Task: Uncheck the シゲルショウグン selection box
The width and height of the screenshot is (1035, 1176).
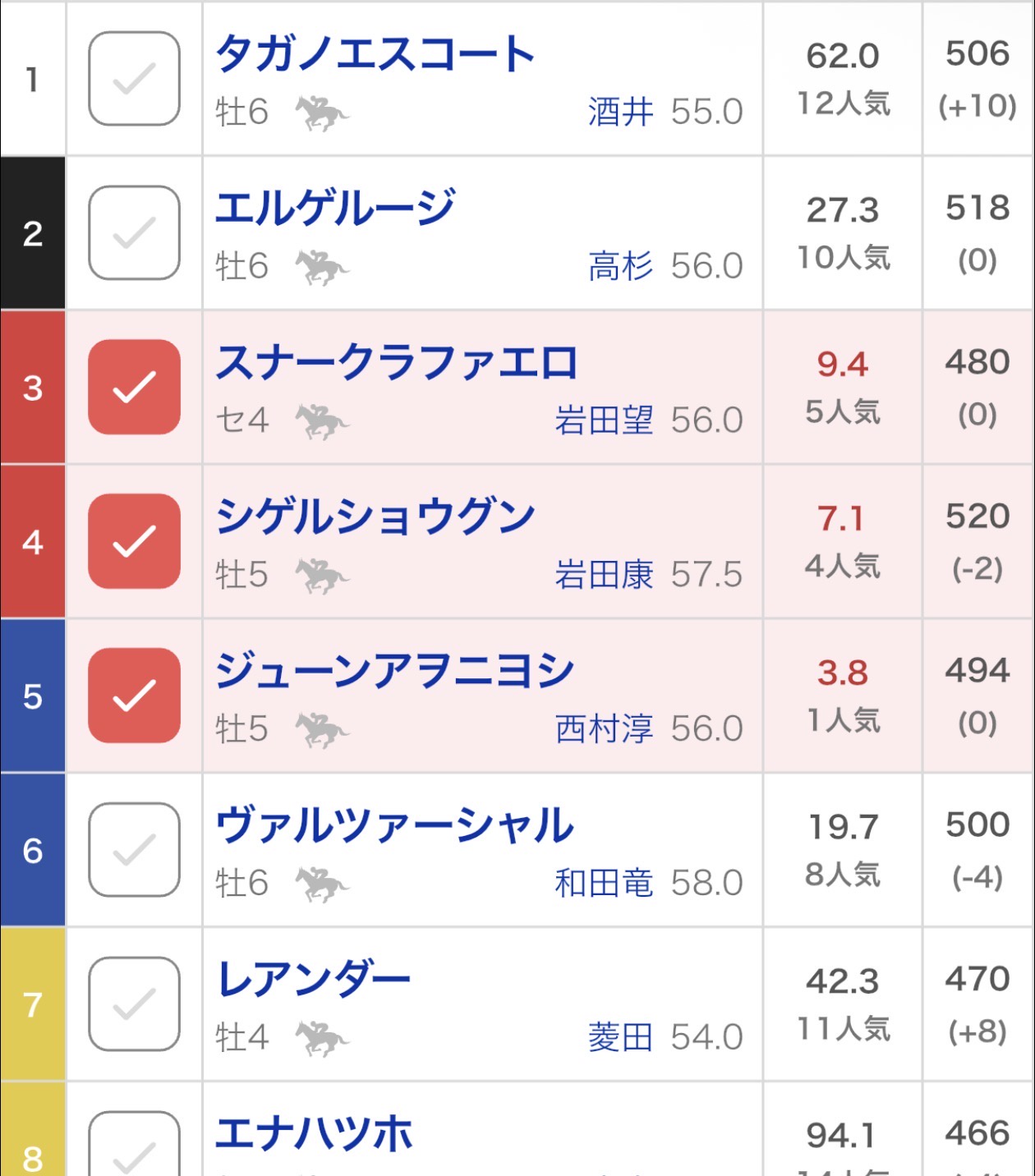Action: 134,541
